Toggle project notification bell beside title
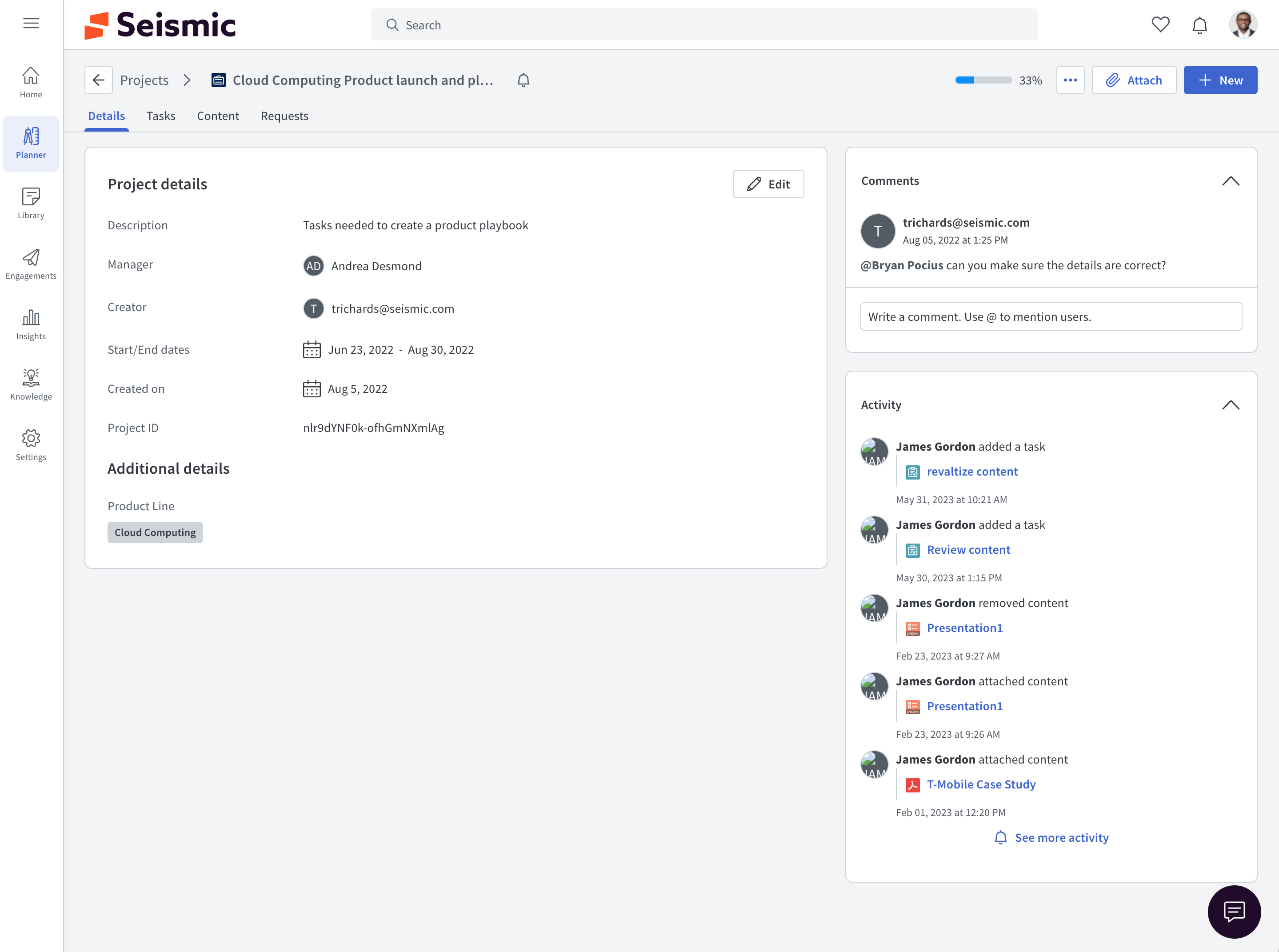The image size is (1279, 952). [523, 80]
